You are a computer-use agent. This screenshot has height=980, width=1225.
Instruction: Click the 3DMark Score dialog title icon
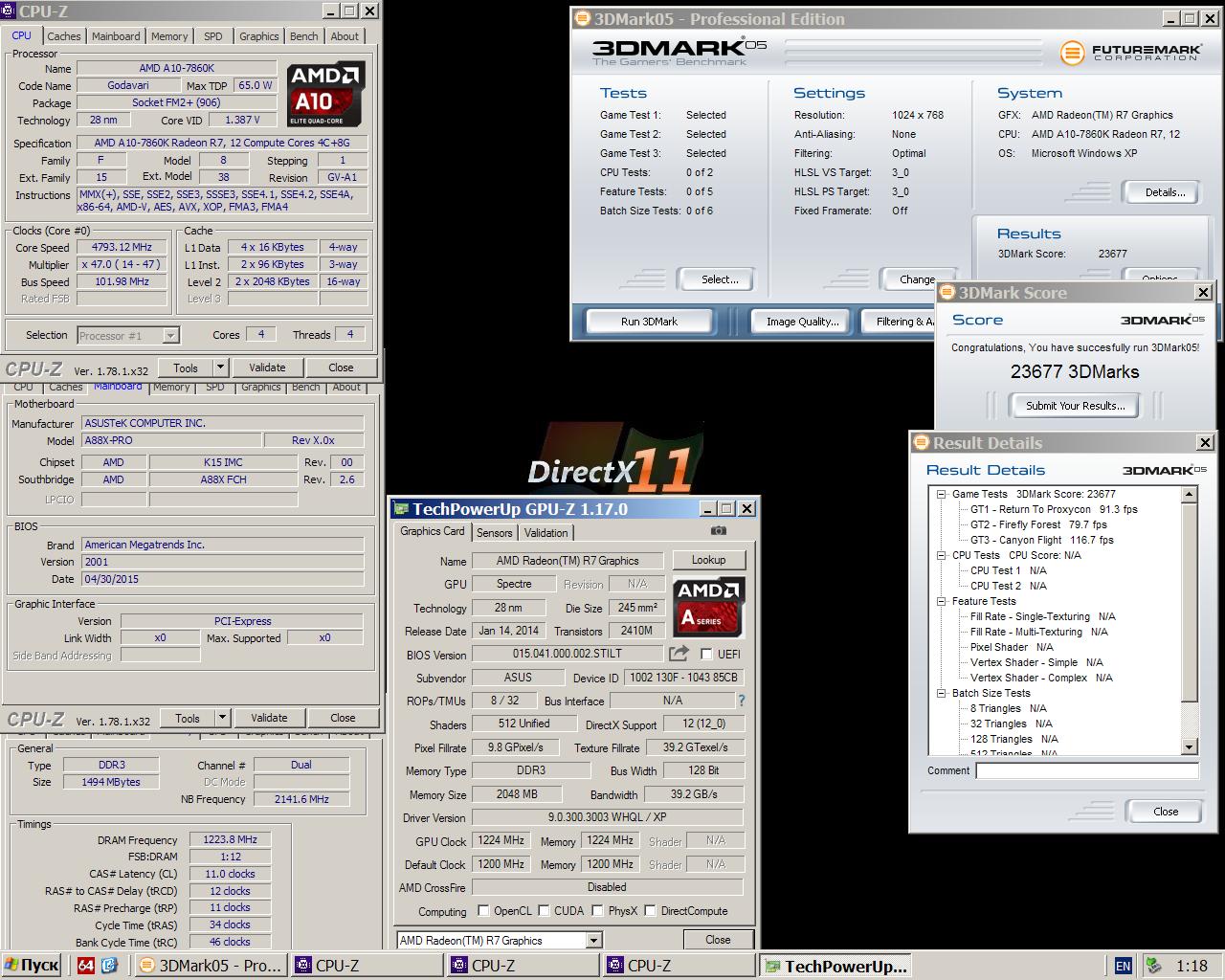tap(947, 293)
